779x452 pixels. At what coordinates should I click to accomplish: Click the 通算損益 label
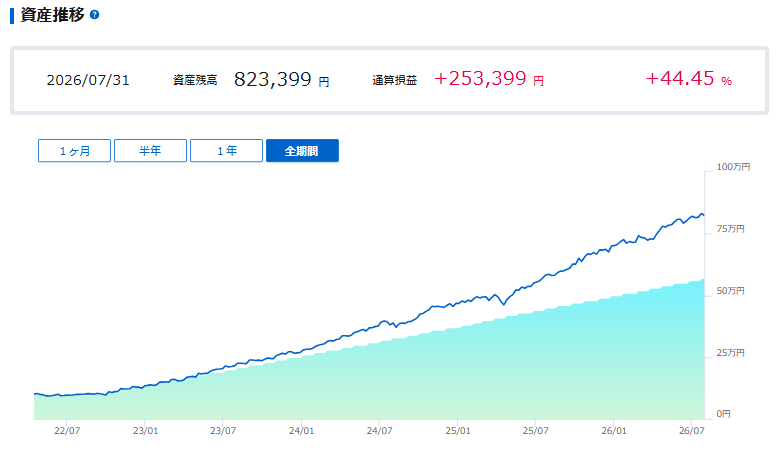pyautogui.click(x=394, y=80)
